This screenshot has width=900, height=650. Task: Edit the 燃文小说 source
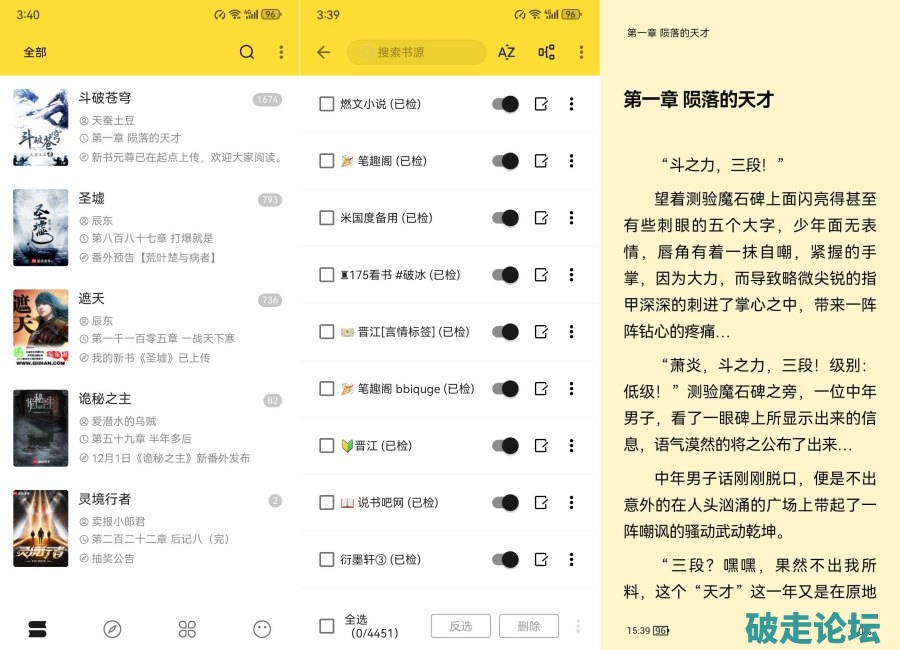click(541, 104)
